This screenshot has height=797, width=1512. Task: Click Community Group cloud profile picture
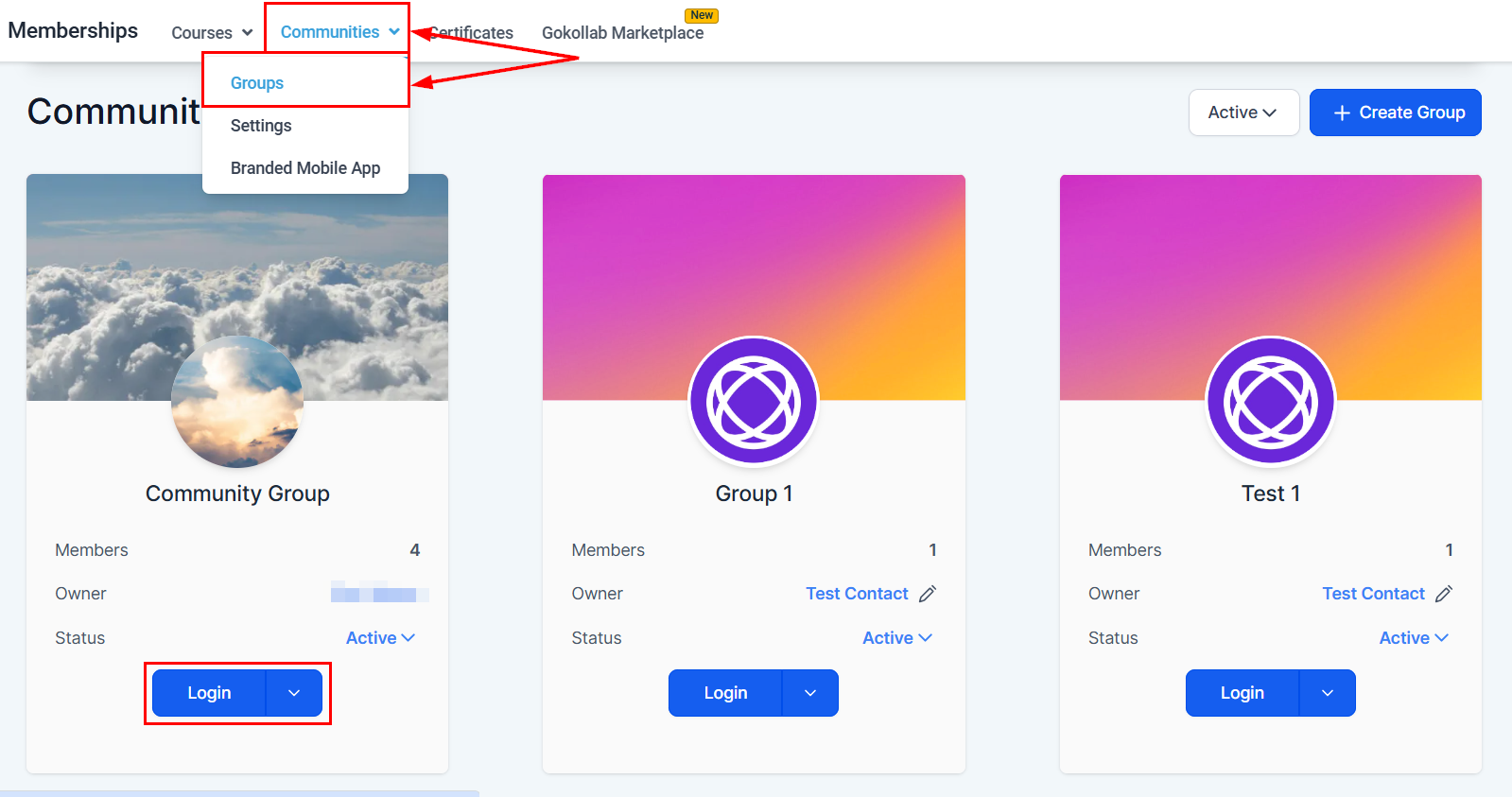[237, 403]
